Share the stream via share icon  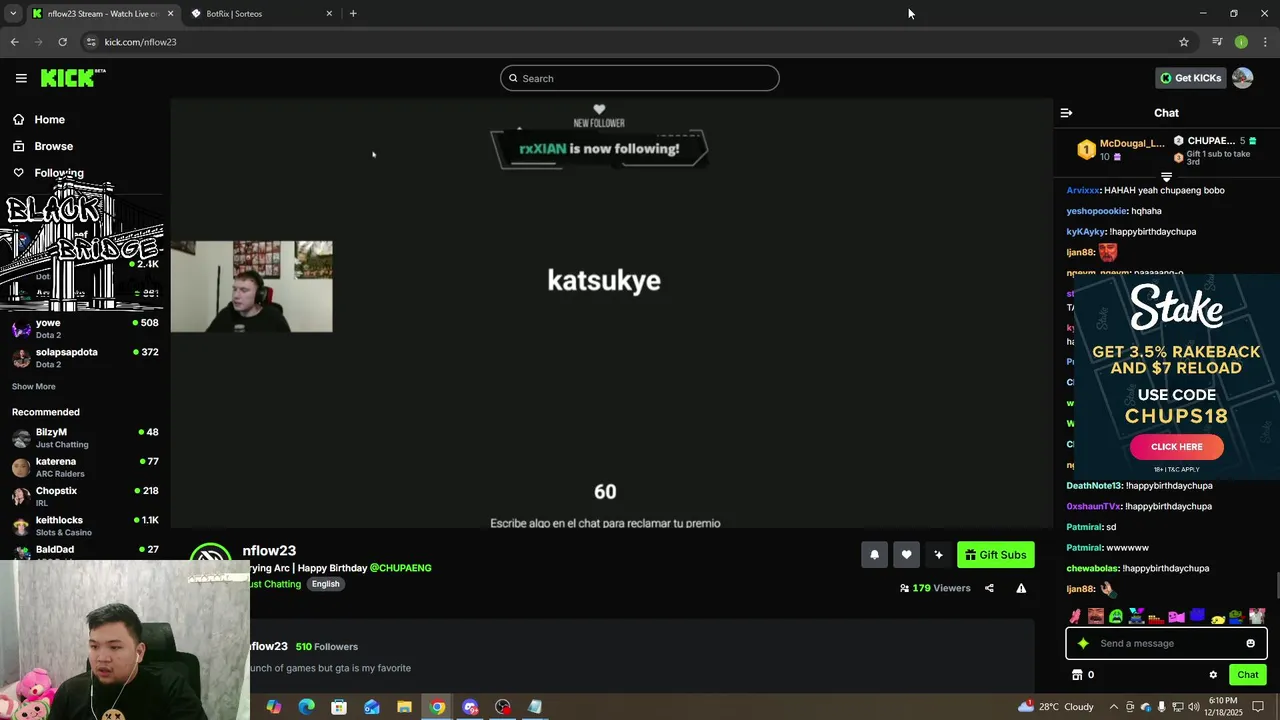(x=989, y=588)
